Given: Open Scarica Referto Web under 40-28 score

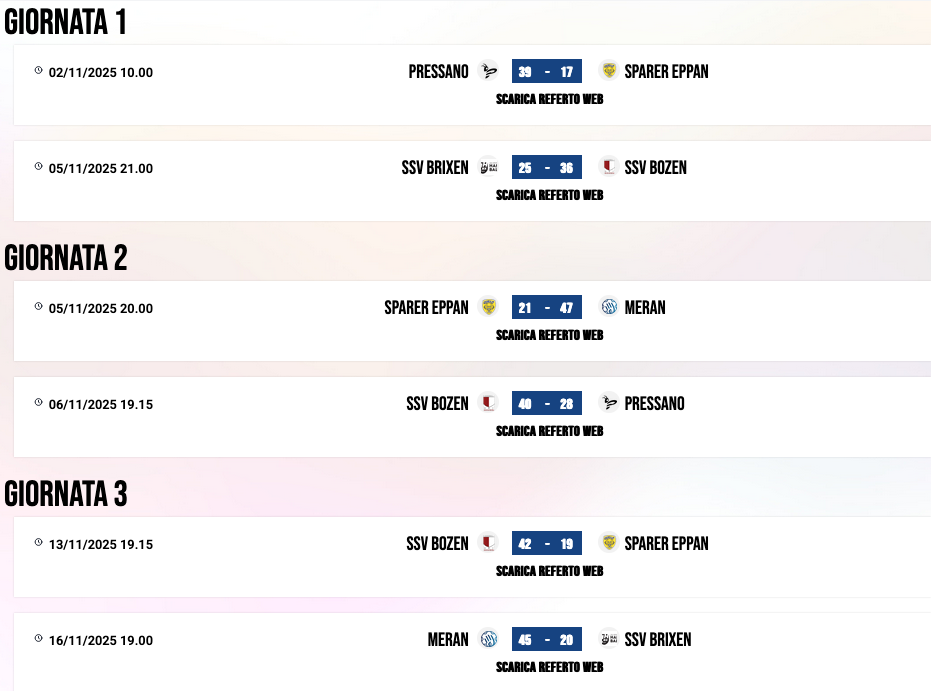Looking at the screenshot, I should click(549, 431).
